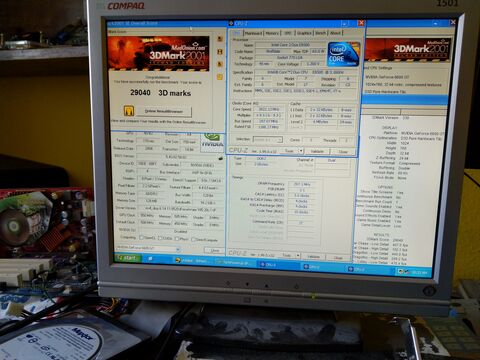Viewport: 480px width, 360px height.
Task: Click the Windows Start button
Action: (127, 258)
